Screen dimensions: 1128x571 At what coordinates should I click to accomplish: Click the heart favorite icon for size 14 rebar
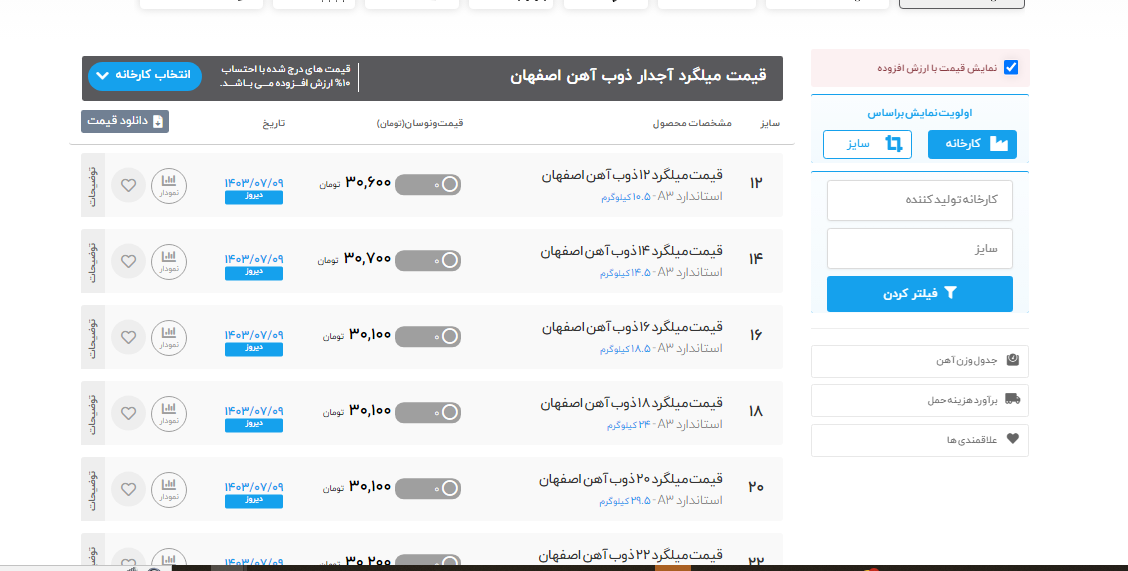click(128, 261)
